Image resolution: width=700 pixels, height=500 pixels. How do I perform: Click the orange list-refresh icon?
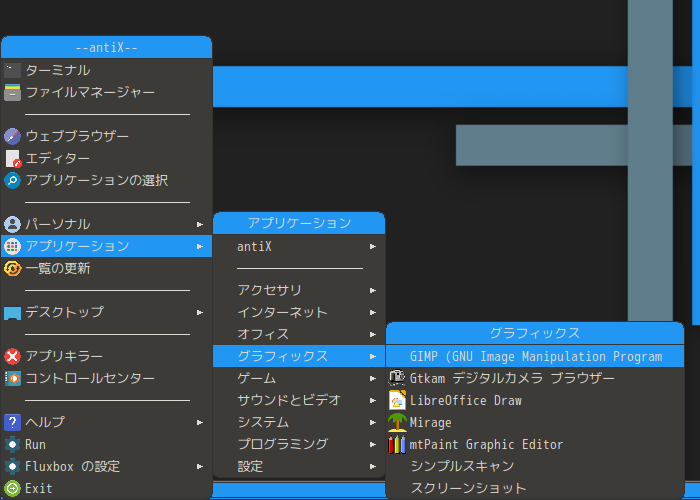(x=12, y=268)
